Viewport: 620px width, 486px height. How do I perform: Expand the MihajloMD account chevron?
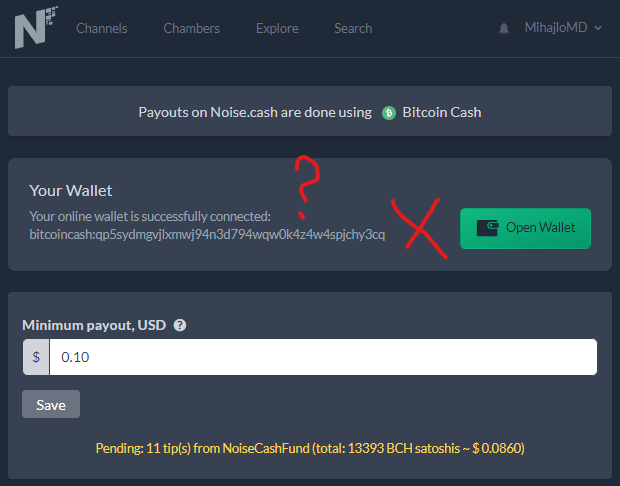pos(598,28)
